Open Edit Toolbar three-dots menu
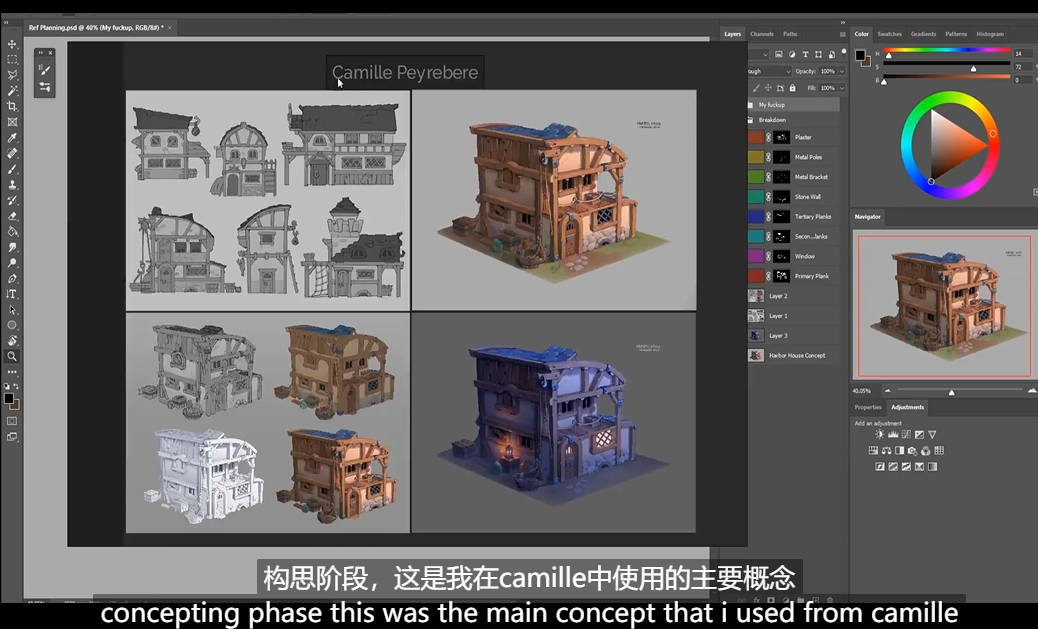The image size is (1038, 629). [12, 372]
